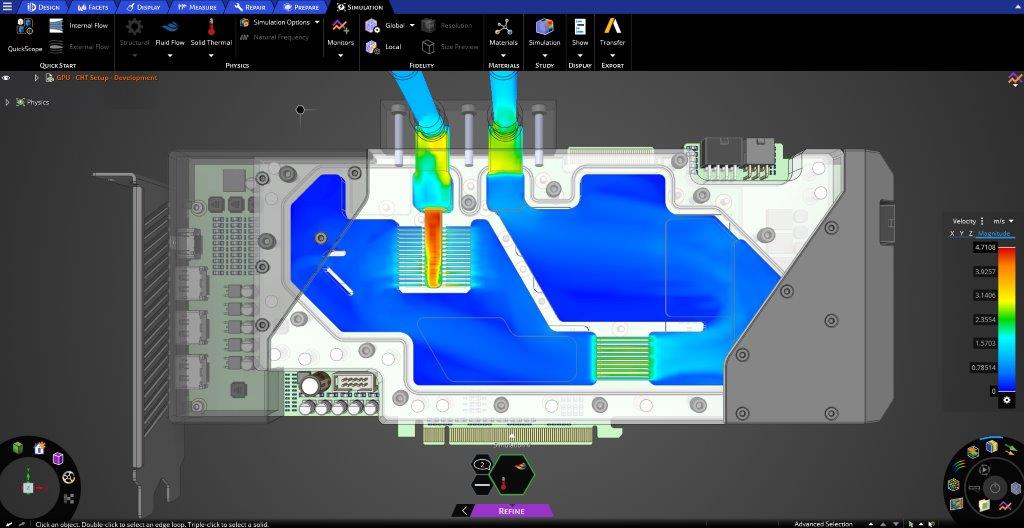Open the Simulation study tool

[544, 33]
